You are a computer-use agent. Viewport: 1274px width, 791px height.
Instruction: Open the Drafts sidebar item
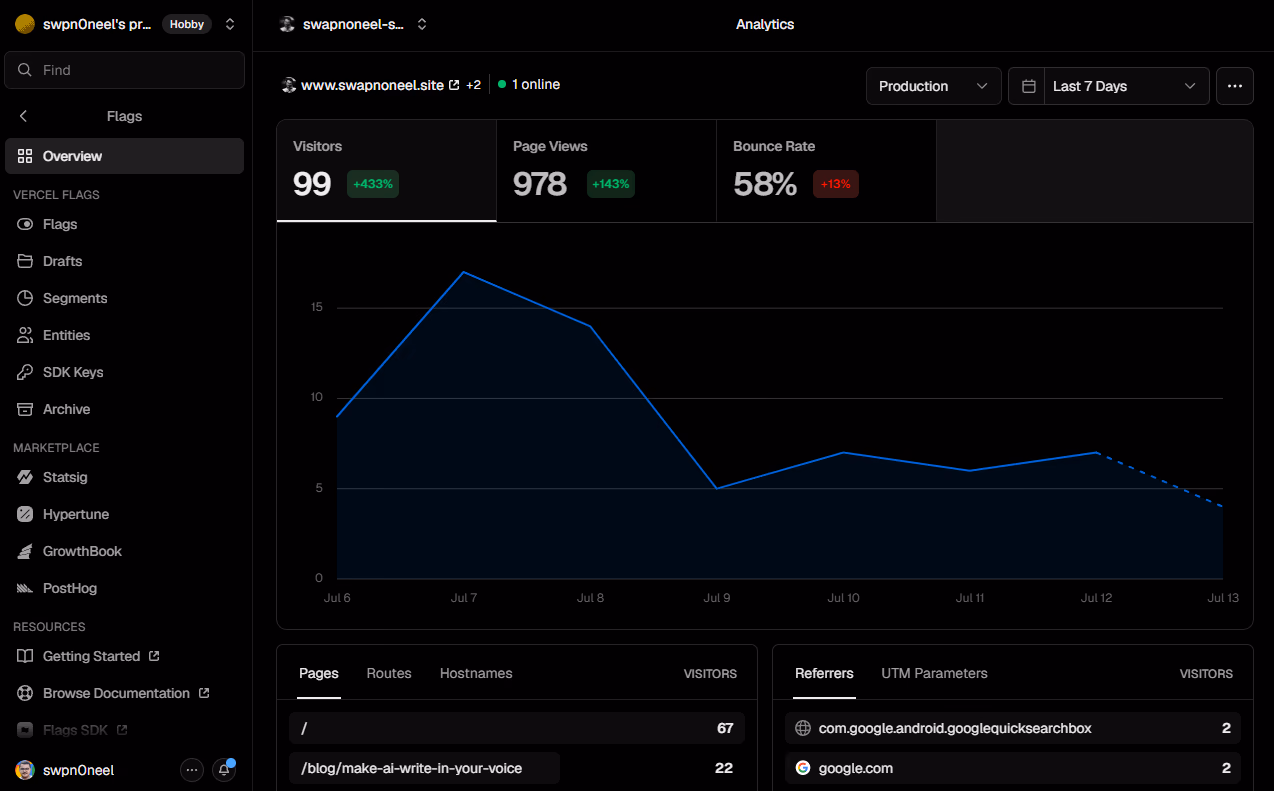pos(125,261)
